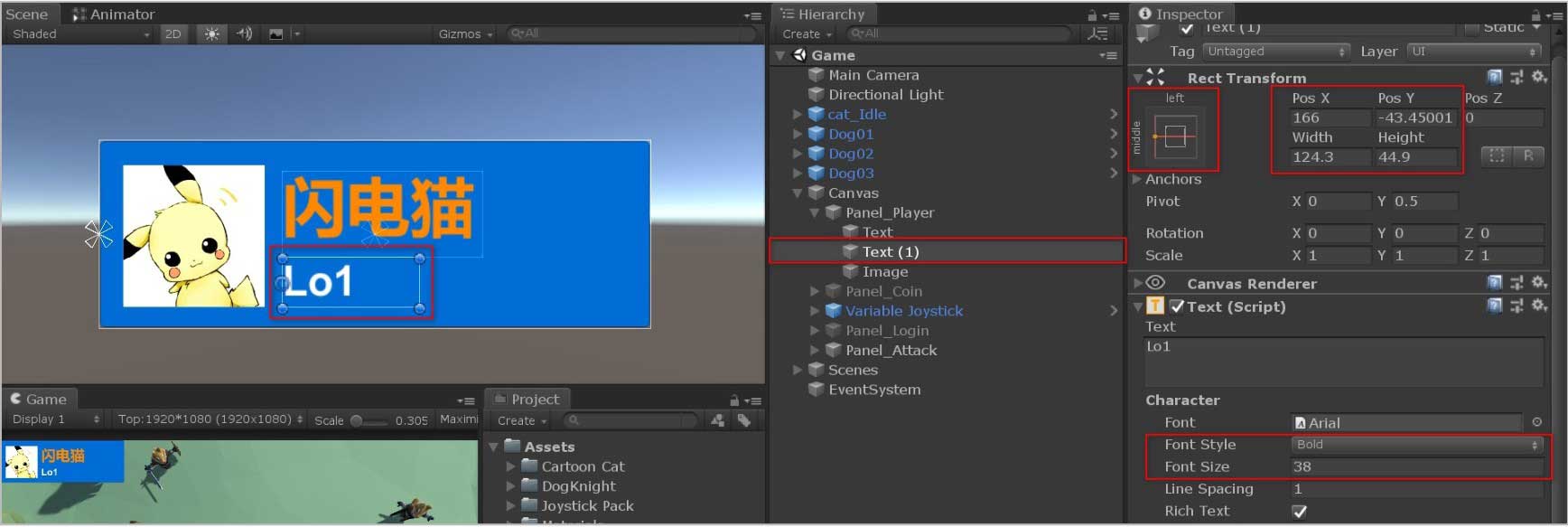1568x527 pixels.
Task: Open the Gizmos dropdown
Action: pos(466,33)
